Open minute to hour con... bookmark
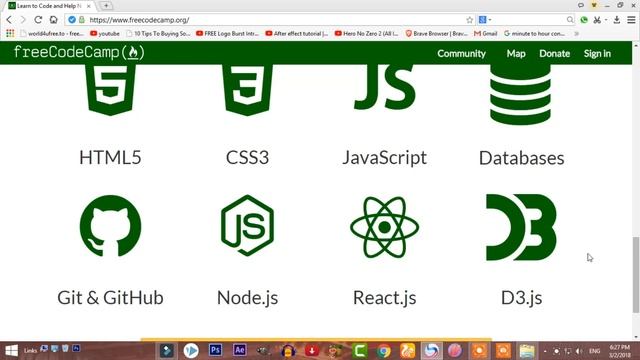The image size is (640, 360). coord(534,33)
